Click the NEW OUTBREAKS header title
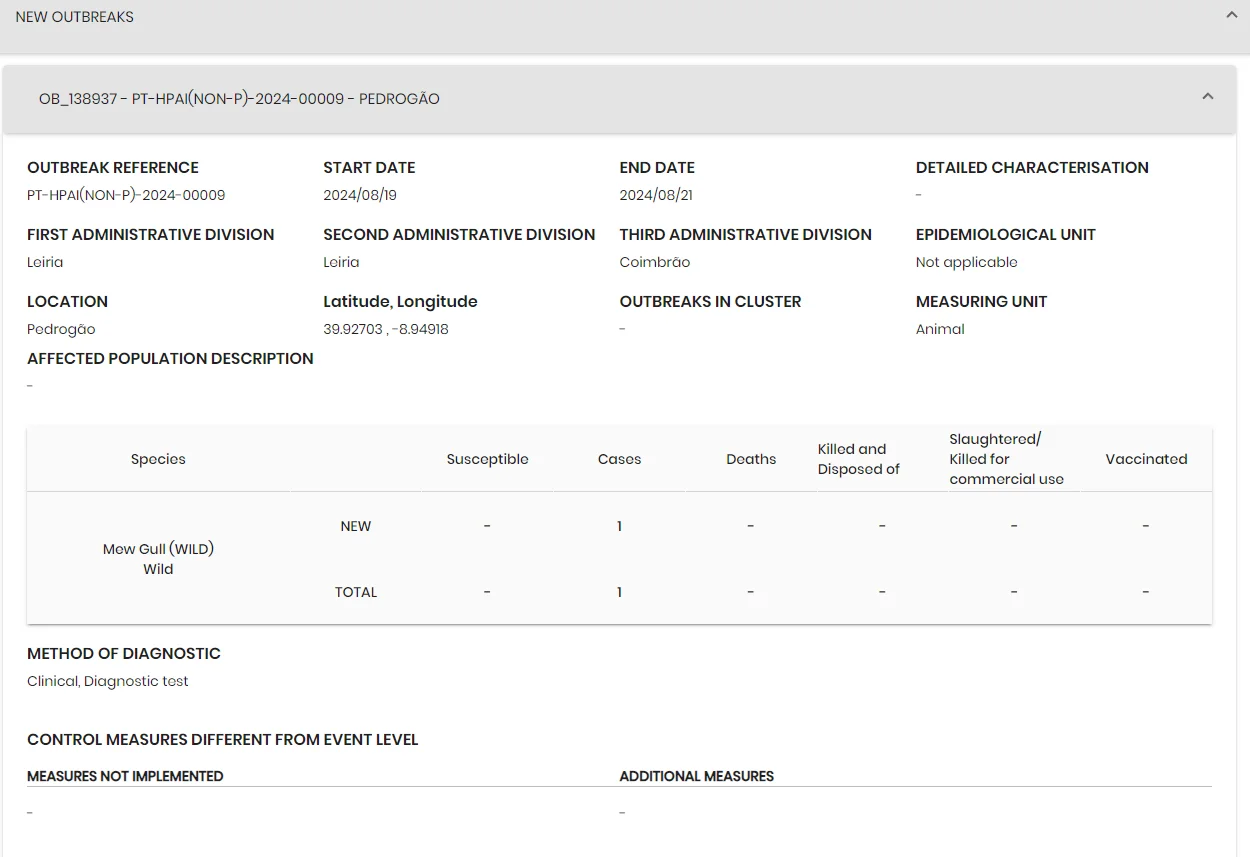Screen dimensions: 1250x857 pos(75,17)
